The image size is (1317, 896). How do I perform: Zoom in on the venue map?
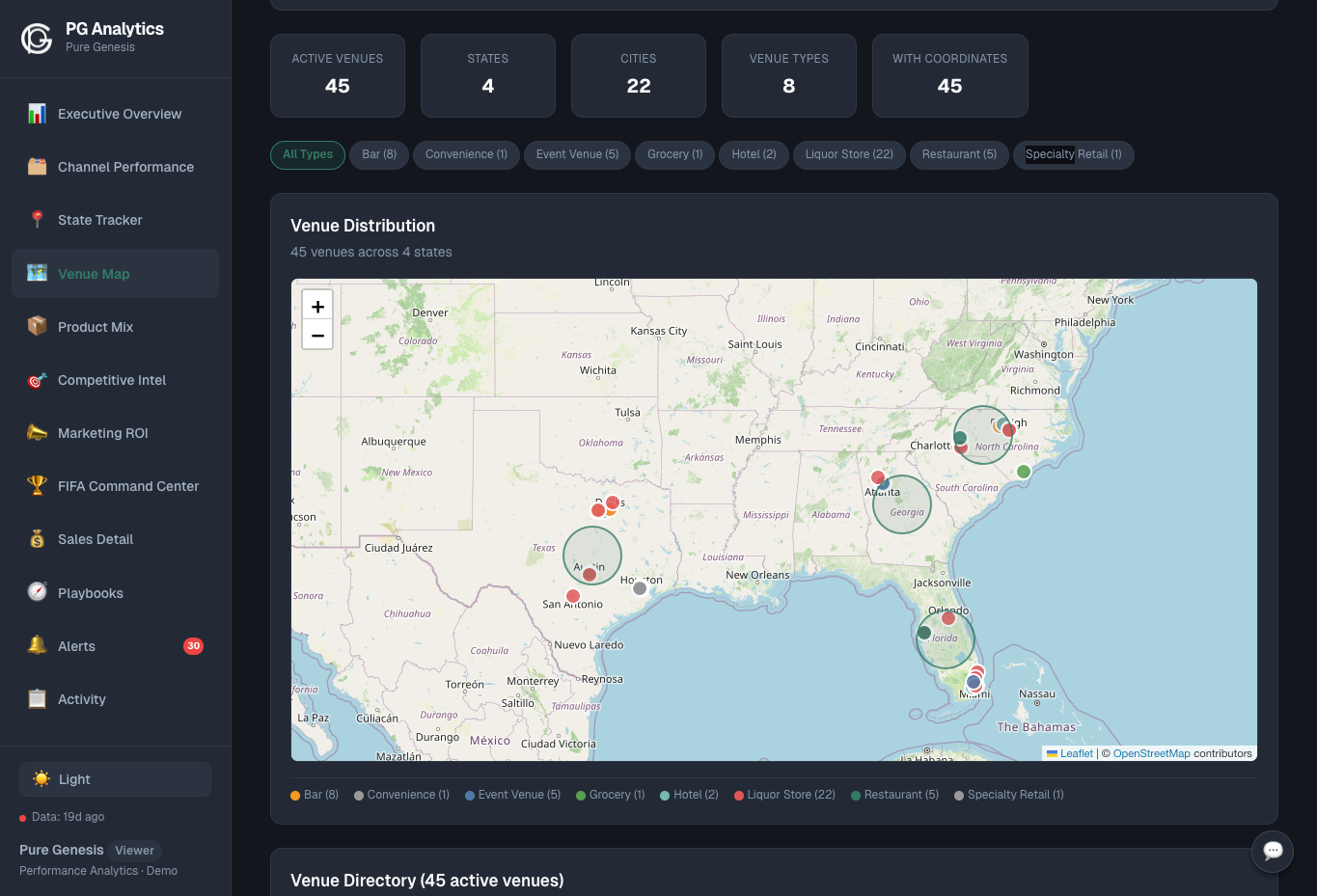[317, 306]
